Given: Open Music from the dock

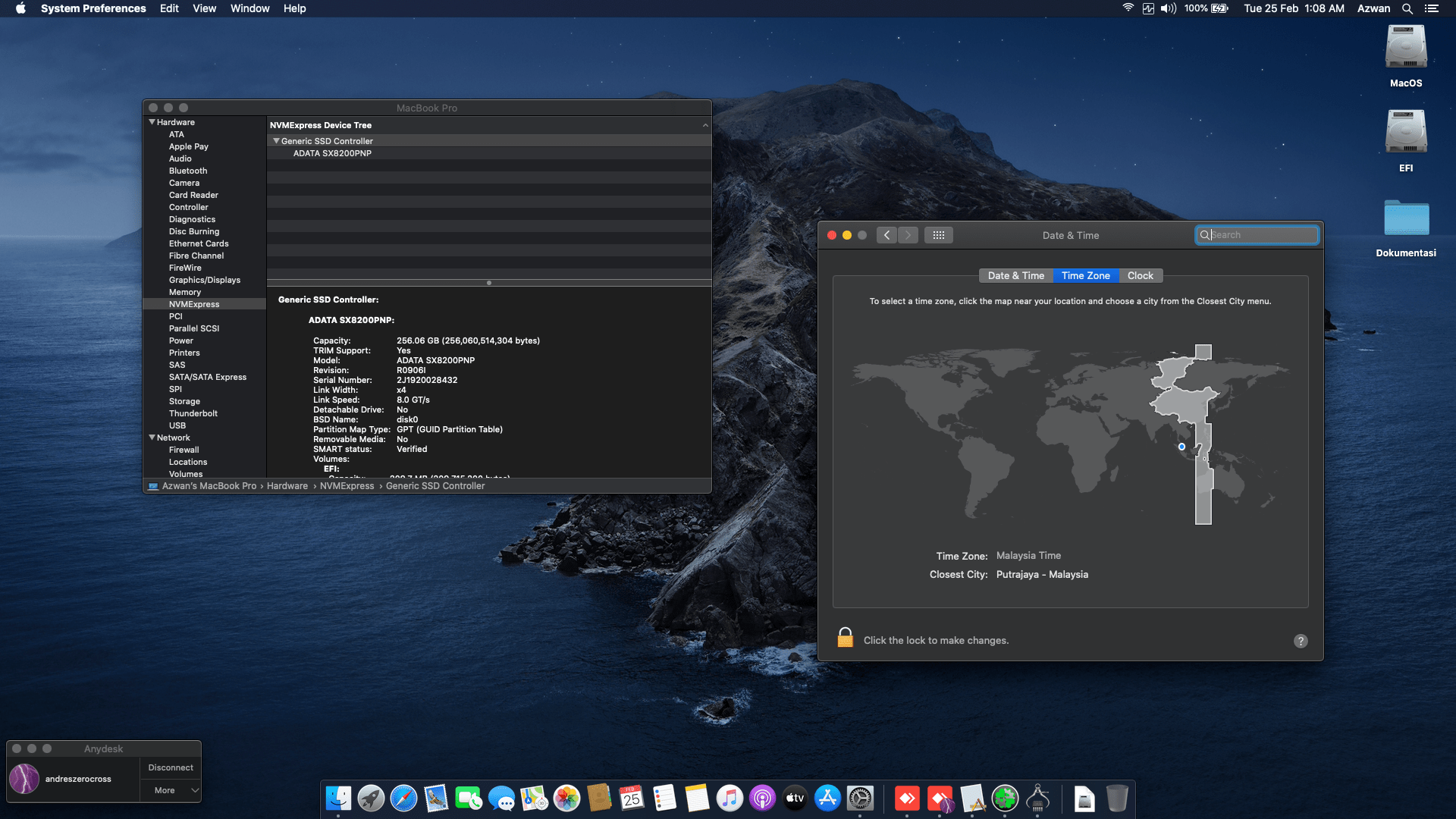Looking at the screenshot, I should coord(730,798).
